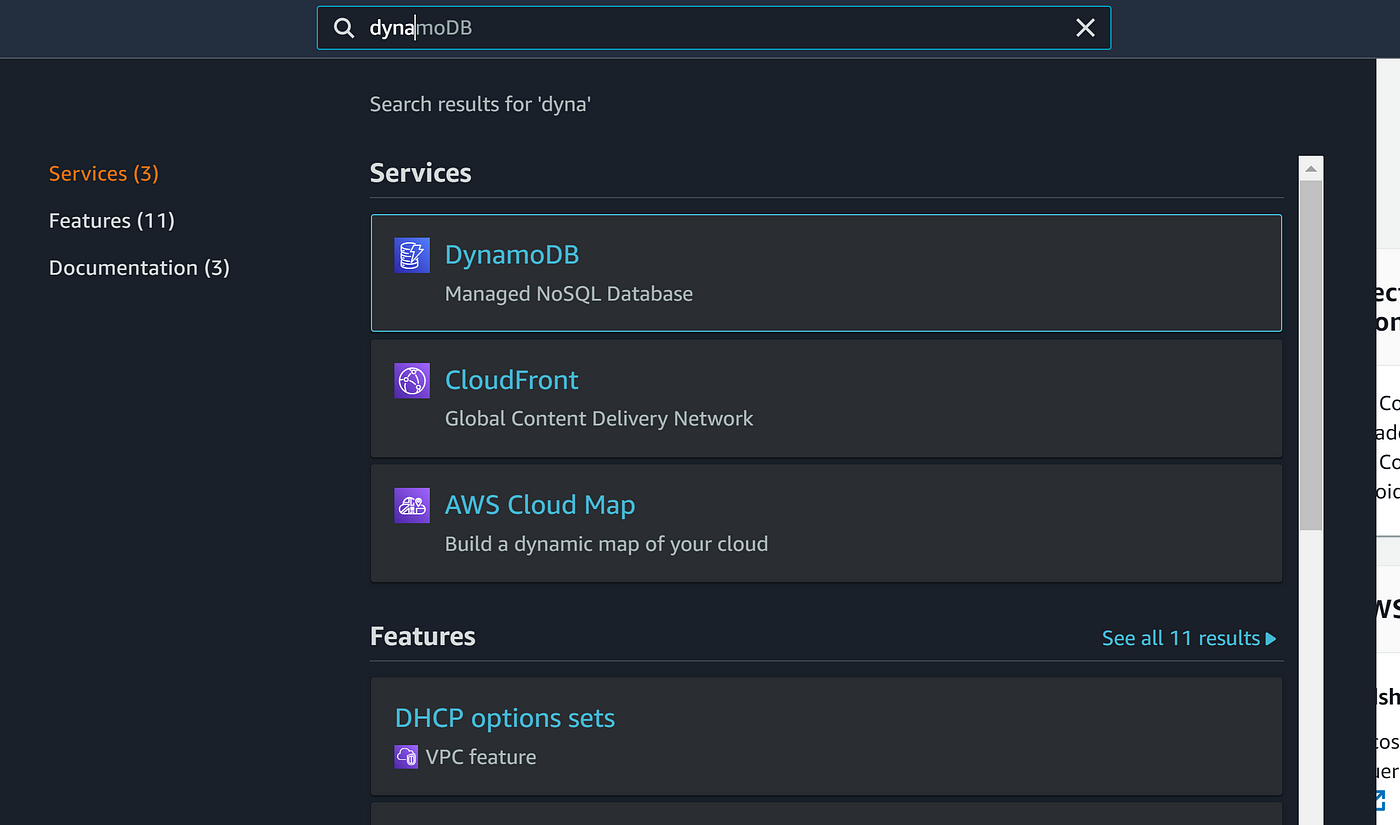Click the scrollbar up arrow

pos(1311,167)
